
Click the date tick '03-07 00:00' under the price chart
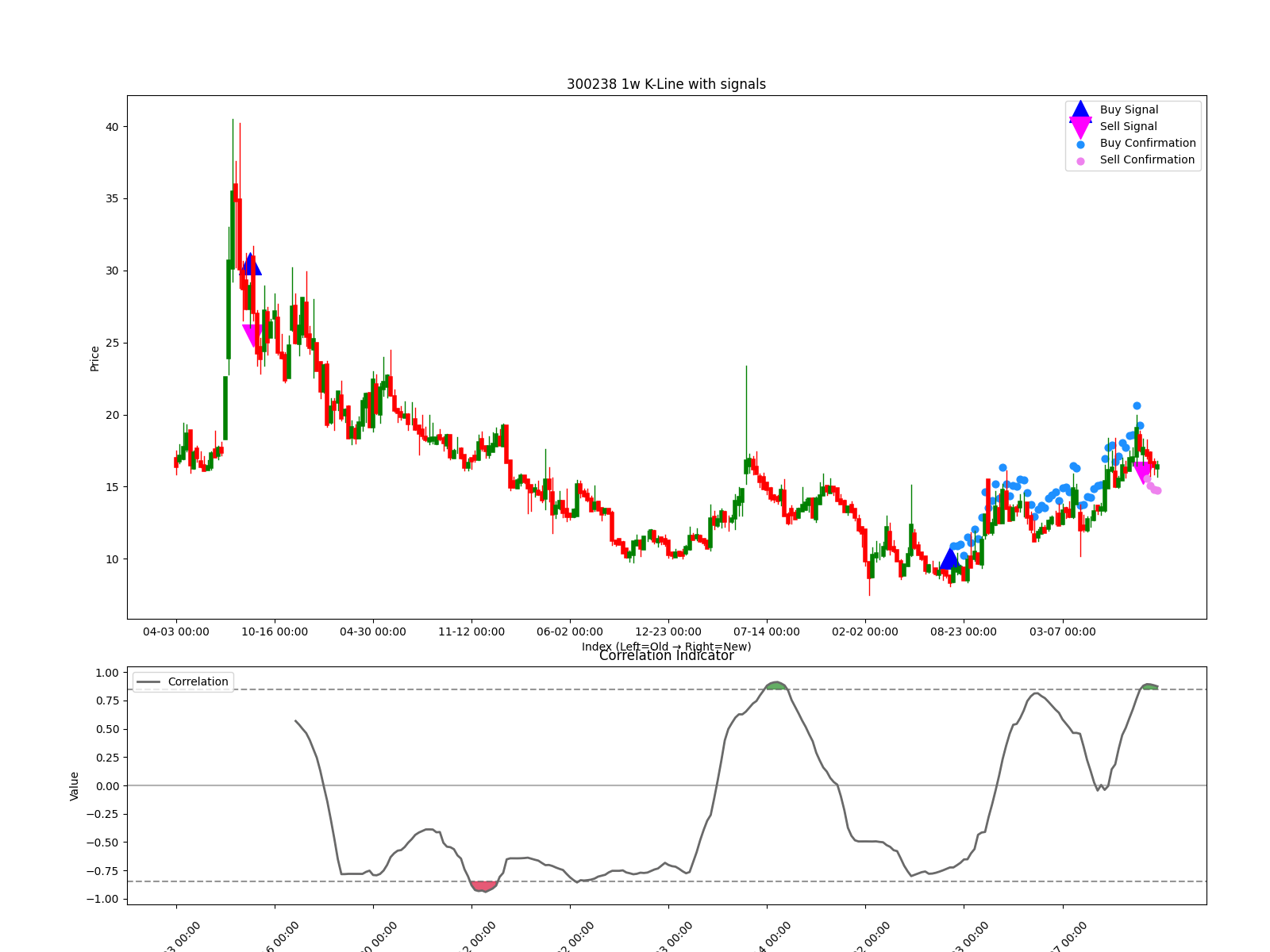pyautogui.click(x=1063, y=631)
